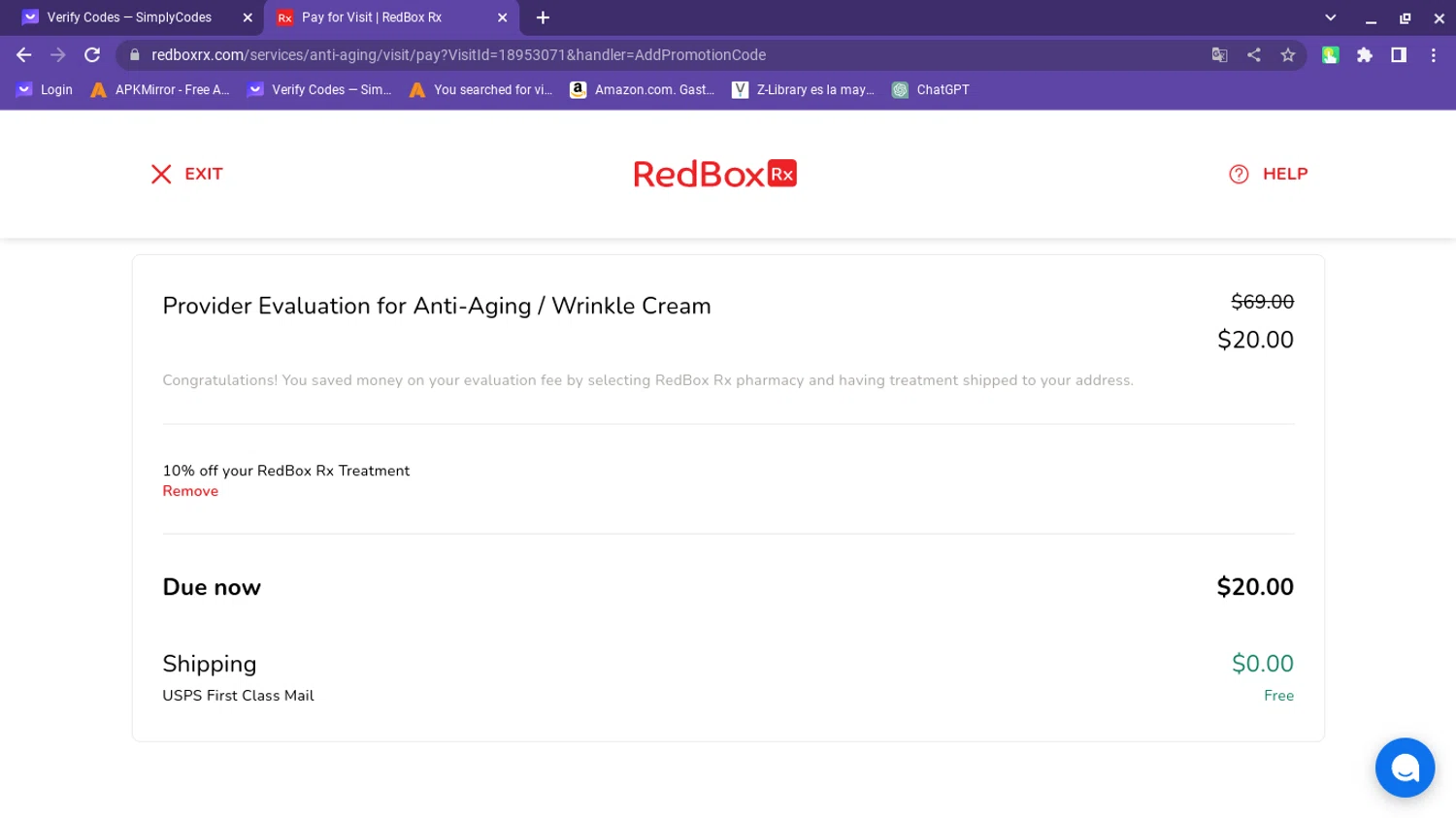The width and height of the screenshot is (1456, 818).
Task: Click the address bar URL
Action: tap(458, 55)
